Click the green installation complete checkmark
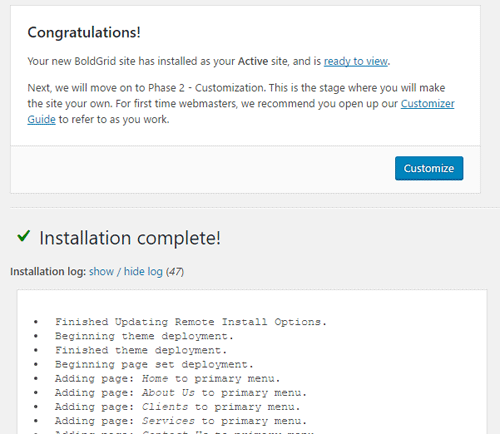This screenshot has height=434, width=500. 24,236
